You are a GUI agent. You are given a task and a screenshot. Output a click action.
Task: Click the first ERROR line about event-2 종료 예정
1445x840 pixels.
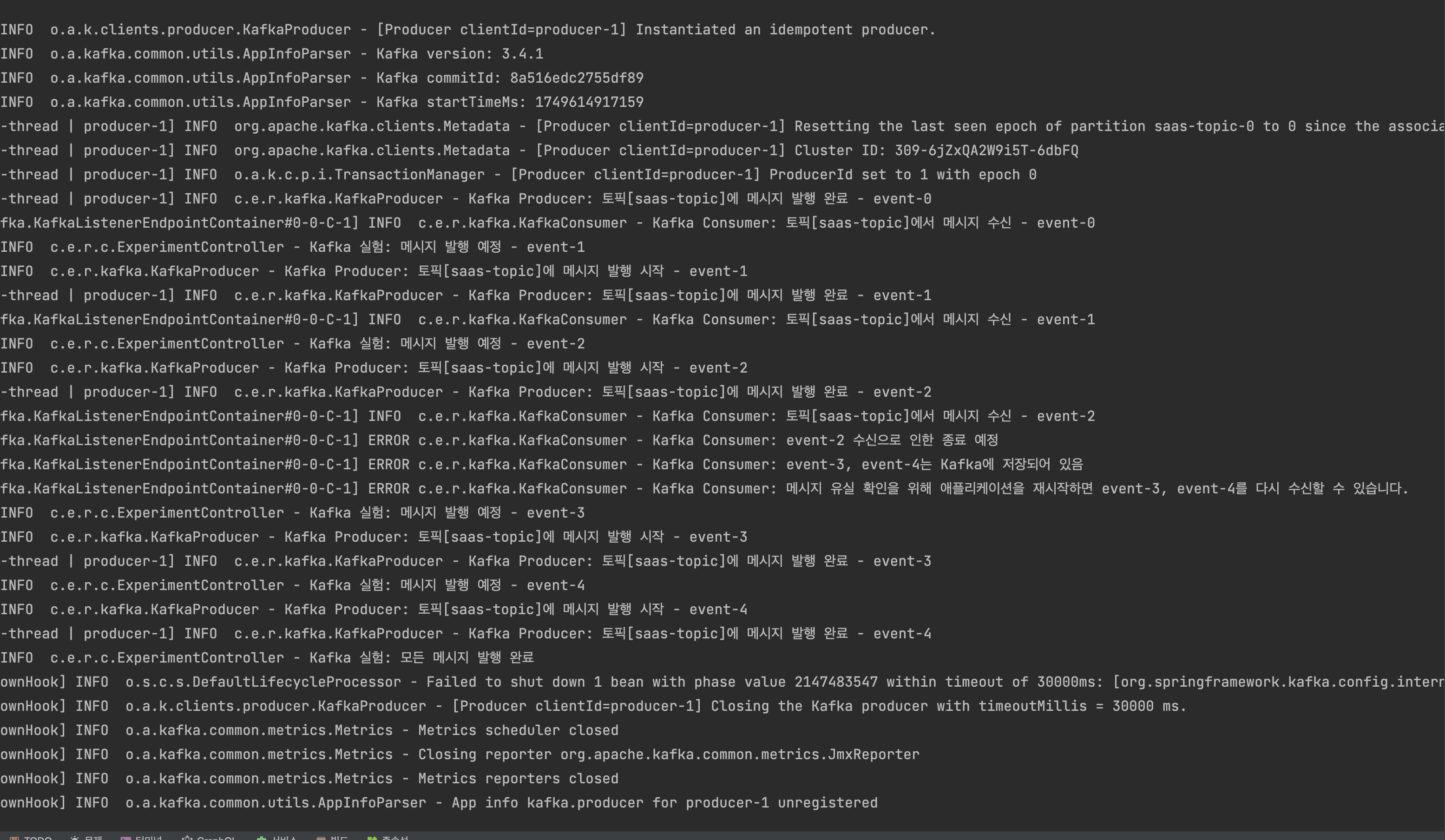[x=499, y=440]
